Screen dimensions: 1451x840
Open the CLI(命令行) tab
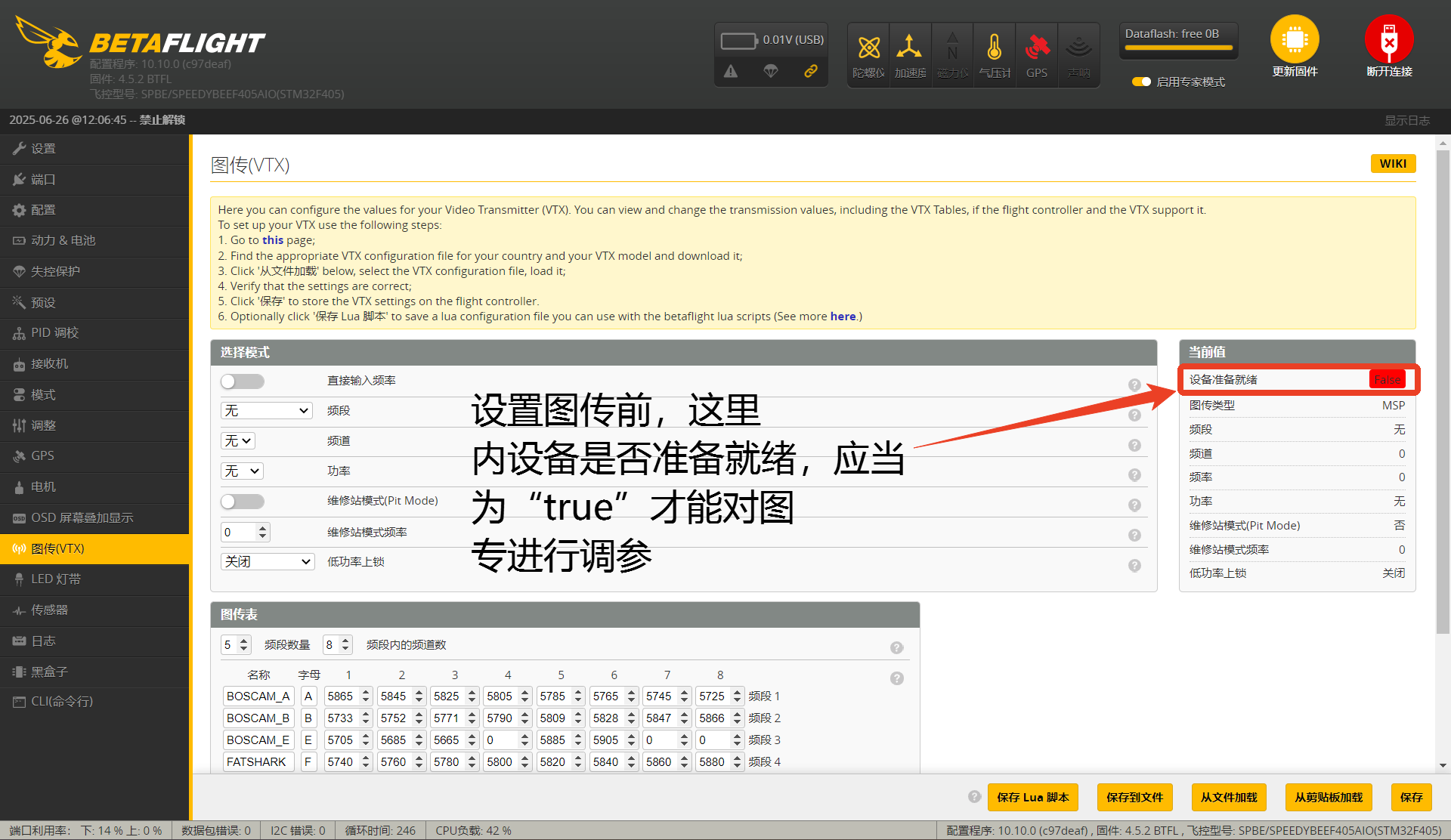[94, 702]
